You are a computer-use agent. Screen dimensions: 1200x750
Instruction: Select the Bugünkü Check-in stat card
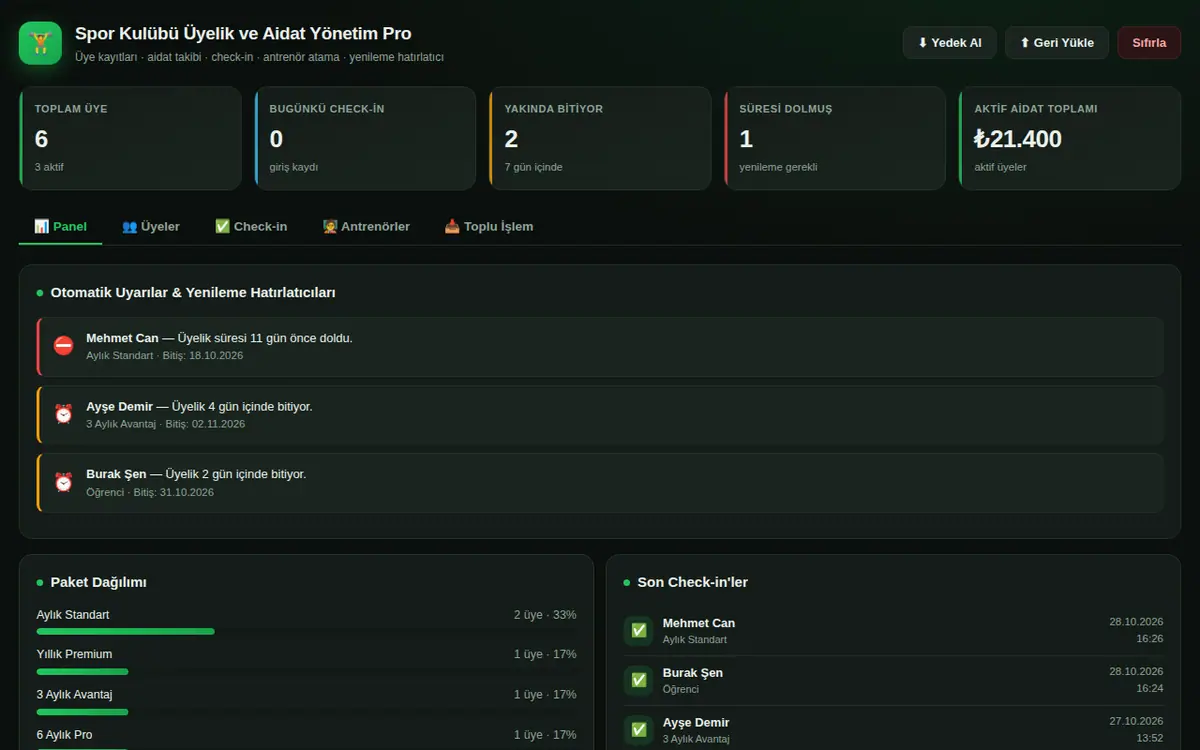[365, 138]
